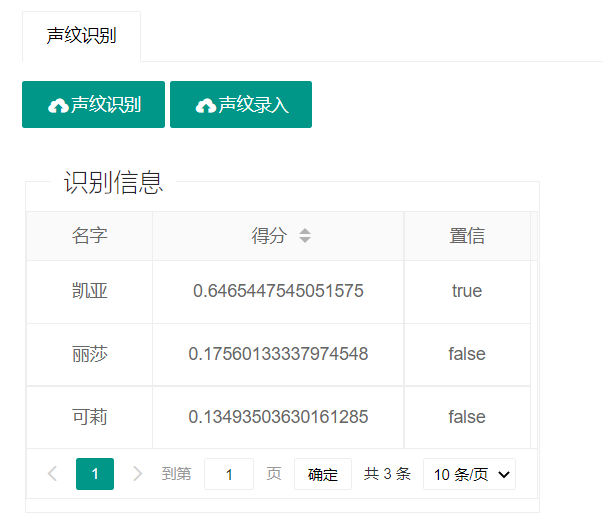This screenshot has height=520, width=603.
Task: Confirm page jump with 确定 button
Action: point(323,474)
